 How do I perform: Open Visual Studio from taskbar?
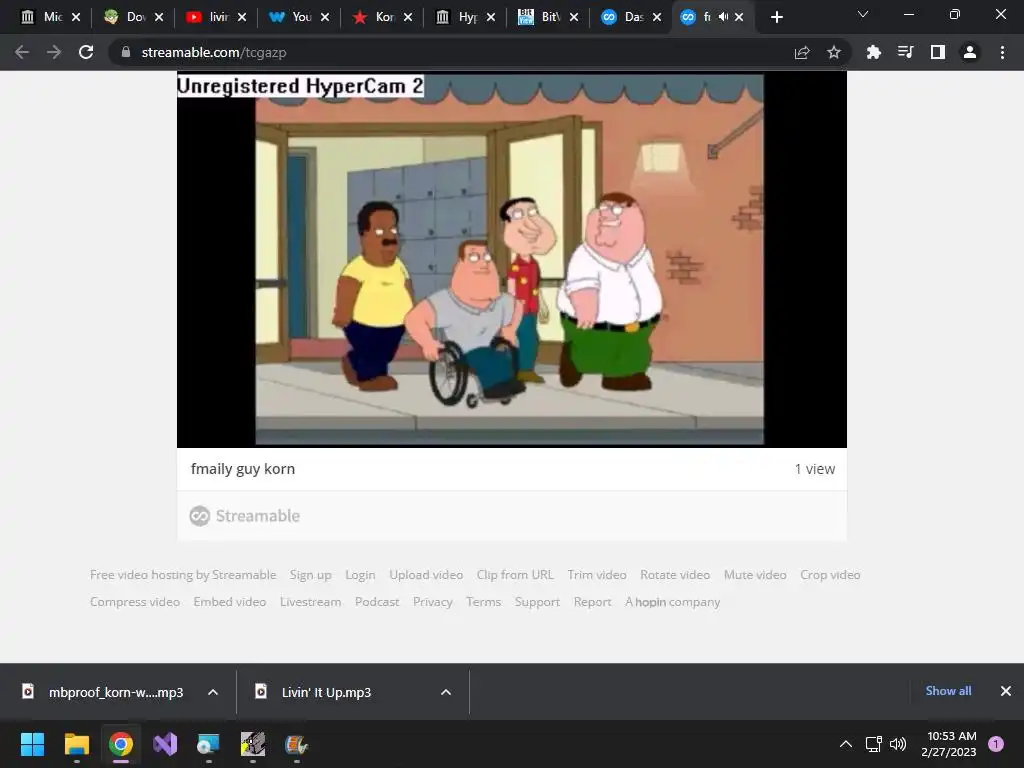click(x=165, y=744)
